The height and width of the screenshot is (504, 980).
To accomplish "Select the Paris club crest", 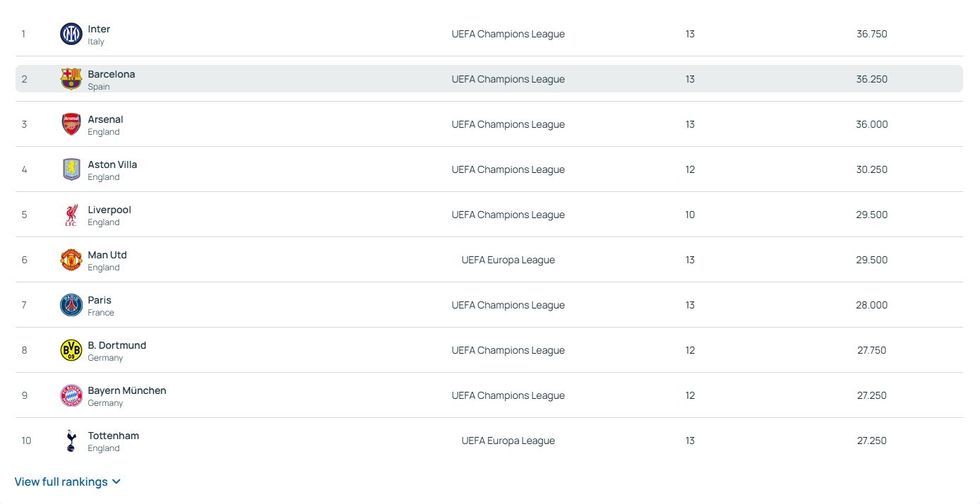I will (x=71, y=305).
